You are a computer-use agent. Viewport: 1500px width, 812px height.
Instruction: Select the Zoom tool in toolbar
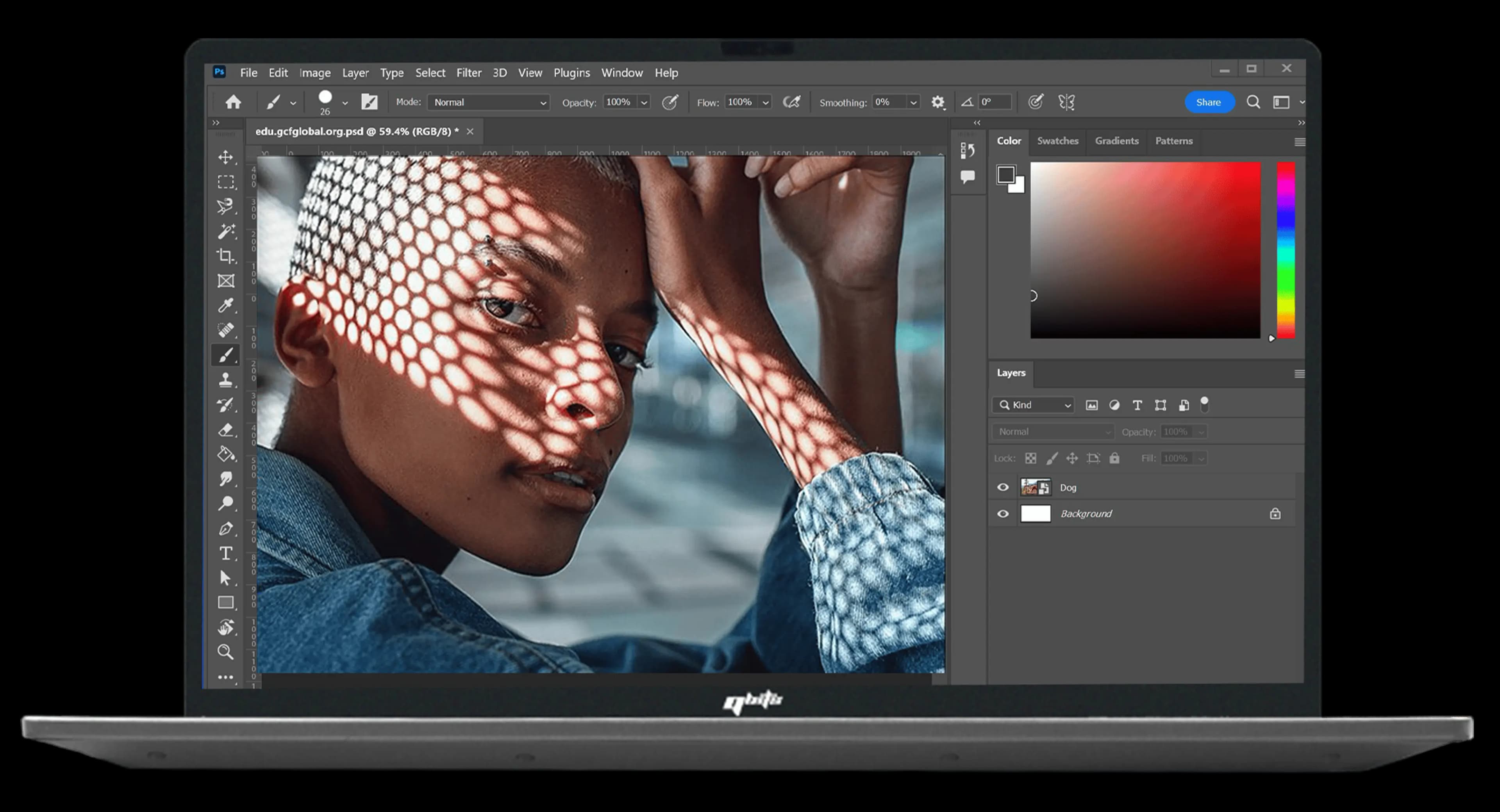(225, 651)
